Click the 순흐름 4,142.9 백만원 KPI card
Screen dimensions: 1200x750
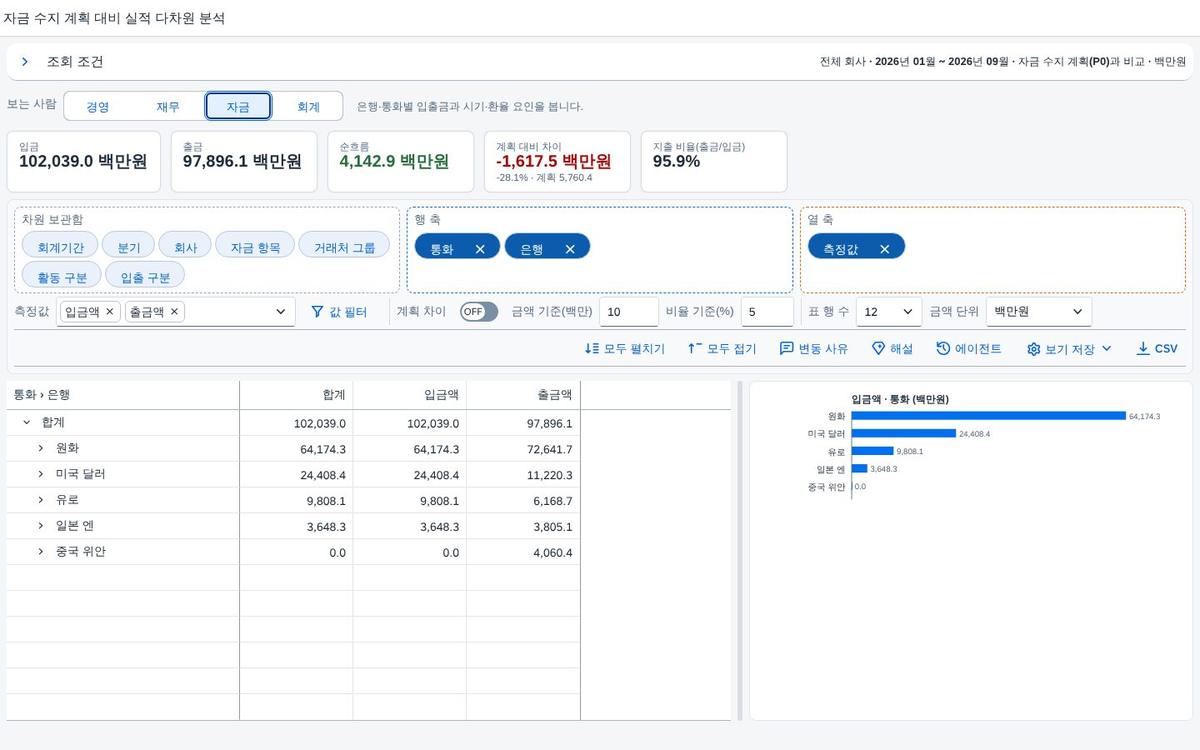(400, 161)
